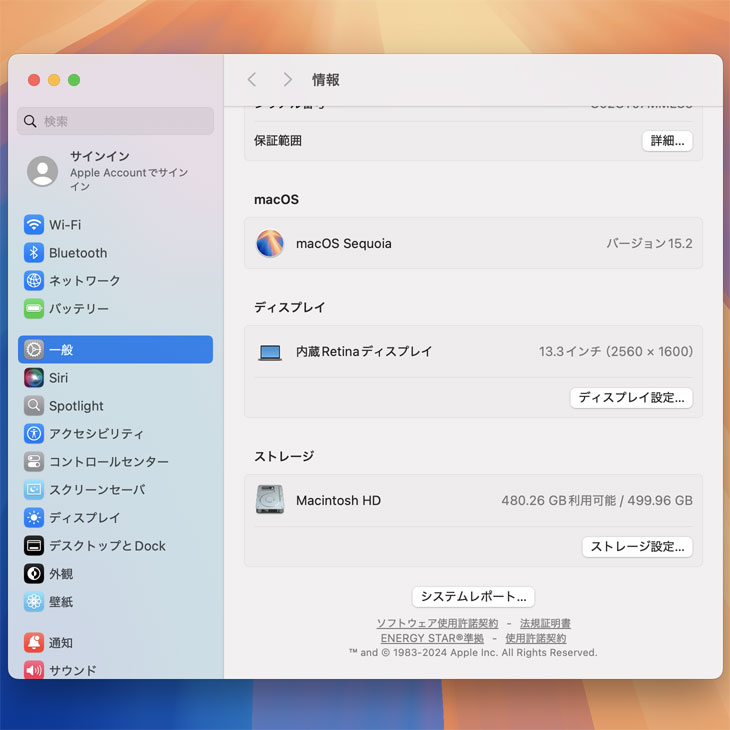
Task: Click the built-in Retina display laptop icon
Action: 270,352
